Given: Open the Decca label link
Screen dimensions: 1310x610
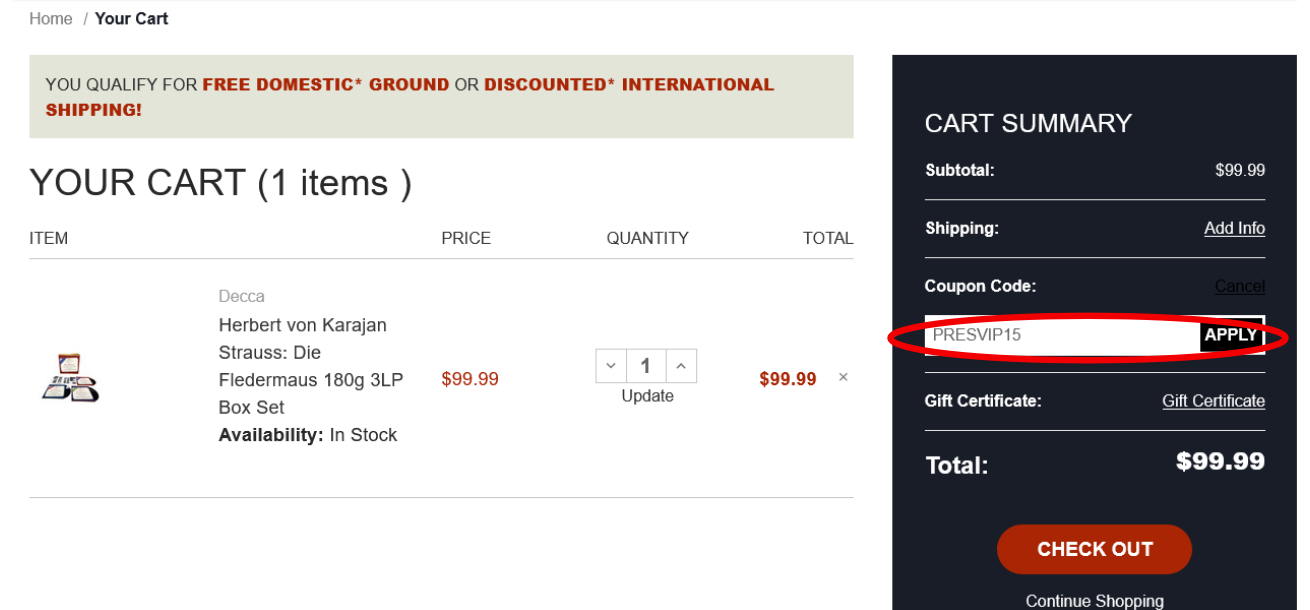Looking at the screenshot, I should pos(241,296).
